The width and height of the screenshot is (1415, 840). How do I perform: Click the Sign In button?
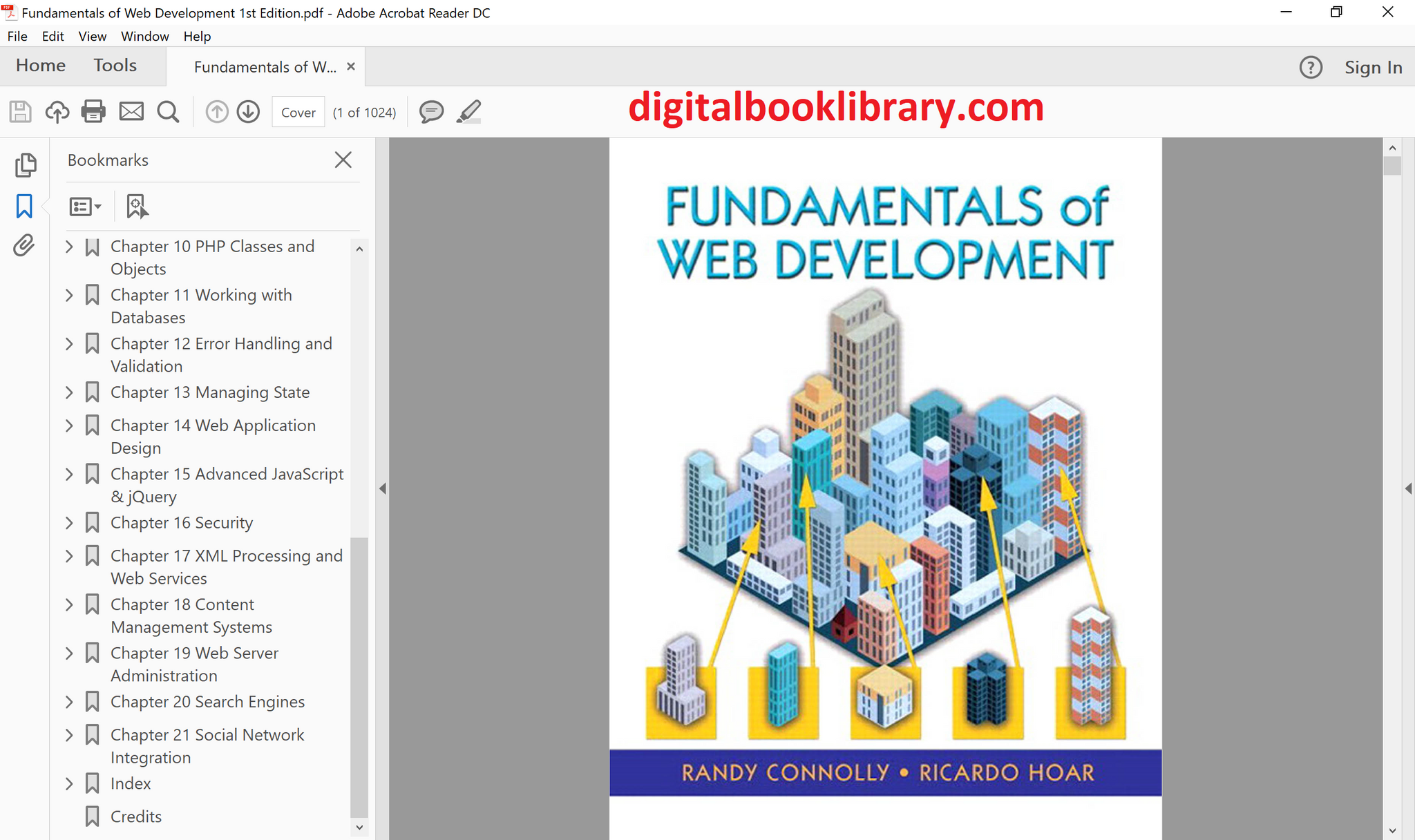pos(1372,68)
